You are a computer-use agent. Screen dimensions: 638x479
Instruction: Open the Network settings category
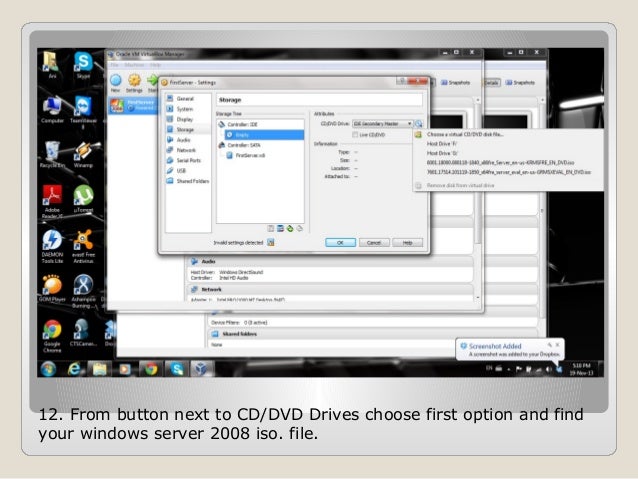click(x=186, y=150)
